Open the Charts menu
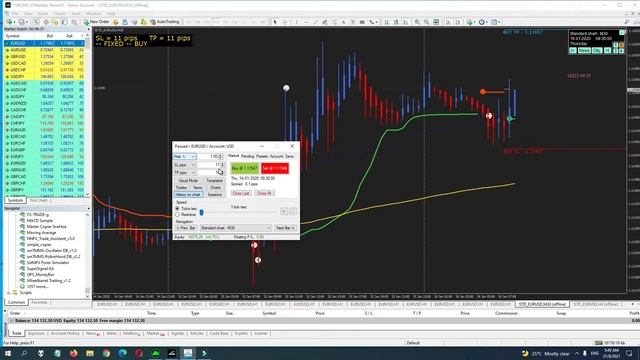The height and width of the screenshot is (360, 640). pyautogui.click(x=60, y=13)
